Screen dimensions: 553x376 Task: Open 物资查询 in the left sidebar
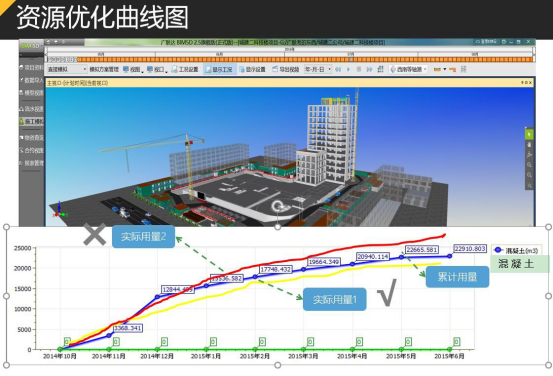[32, 138]
